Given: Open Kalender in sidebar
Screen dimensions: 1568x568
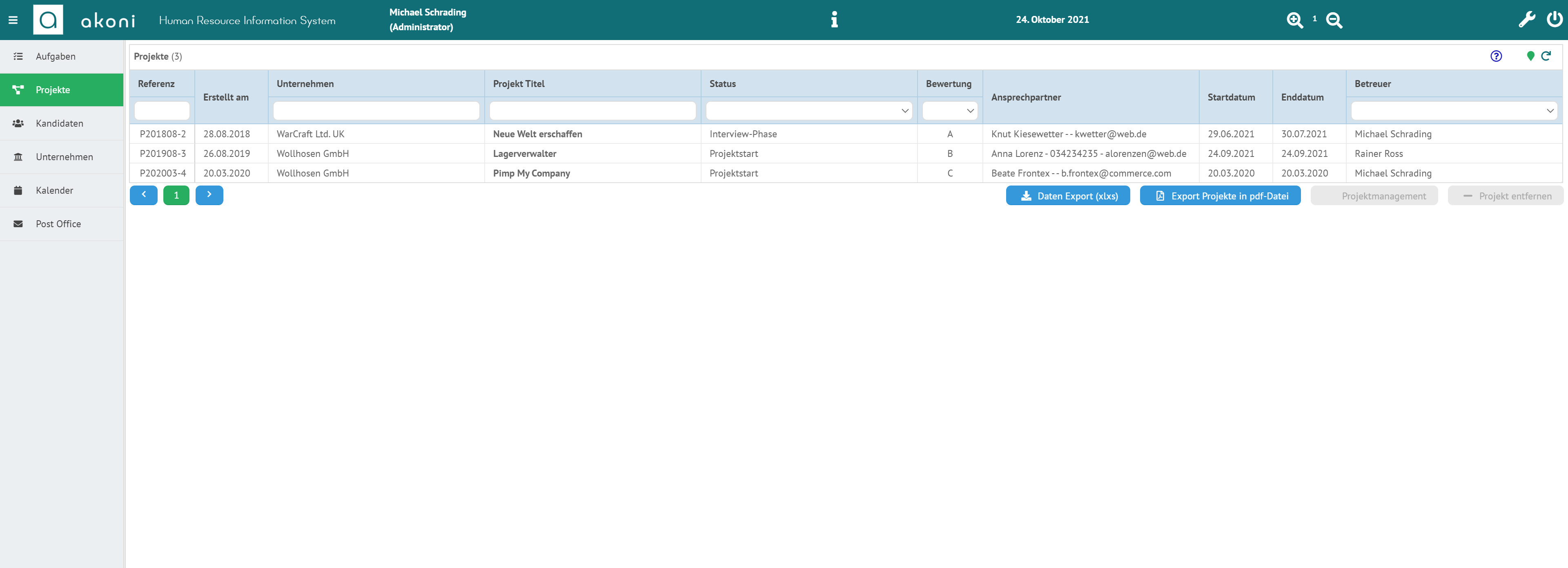Looking at the screenshot, I should coord(62,191).
